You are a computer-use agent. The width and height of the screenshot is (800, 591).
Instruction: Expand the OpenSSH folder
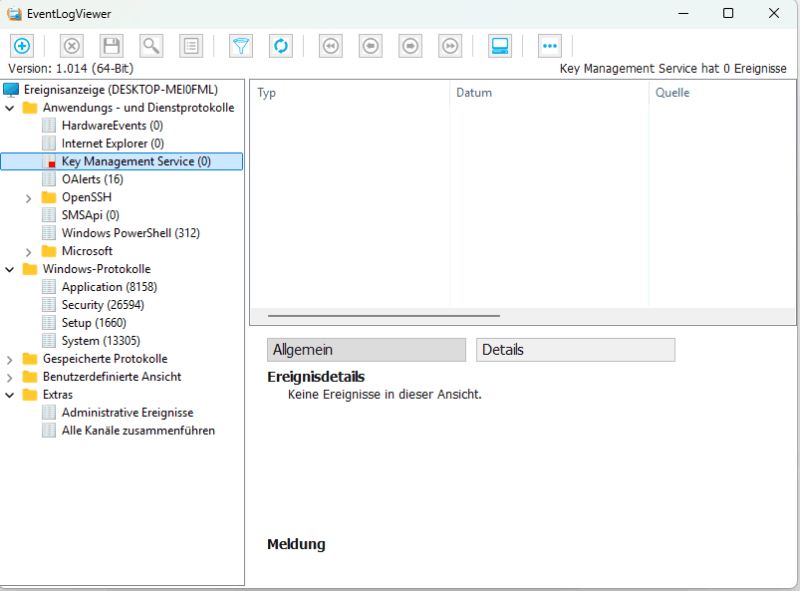28,197
